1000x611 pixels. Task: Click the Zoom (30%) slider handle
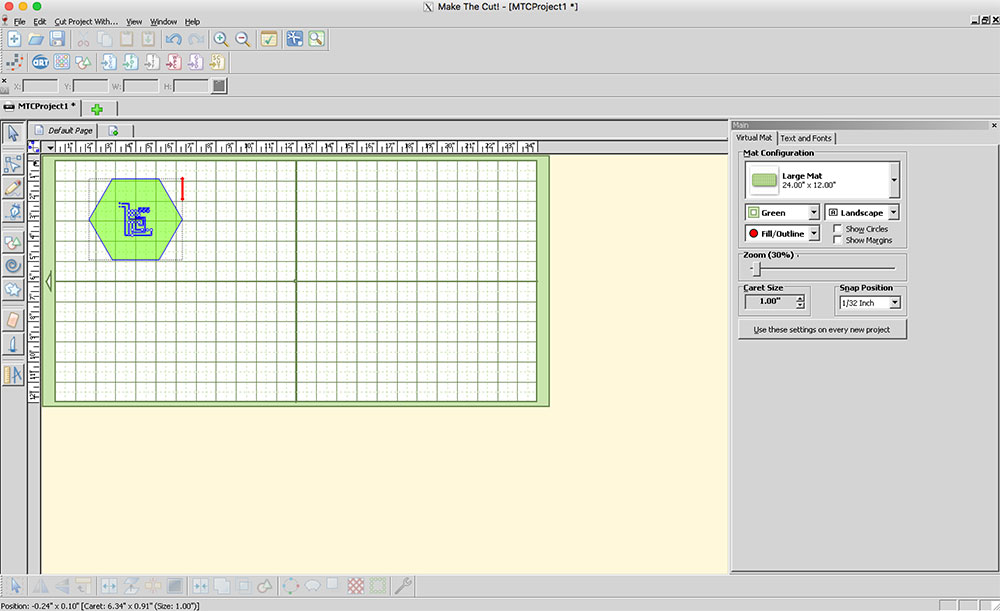click(x=757, y=269)
